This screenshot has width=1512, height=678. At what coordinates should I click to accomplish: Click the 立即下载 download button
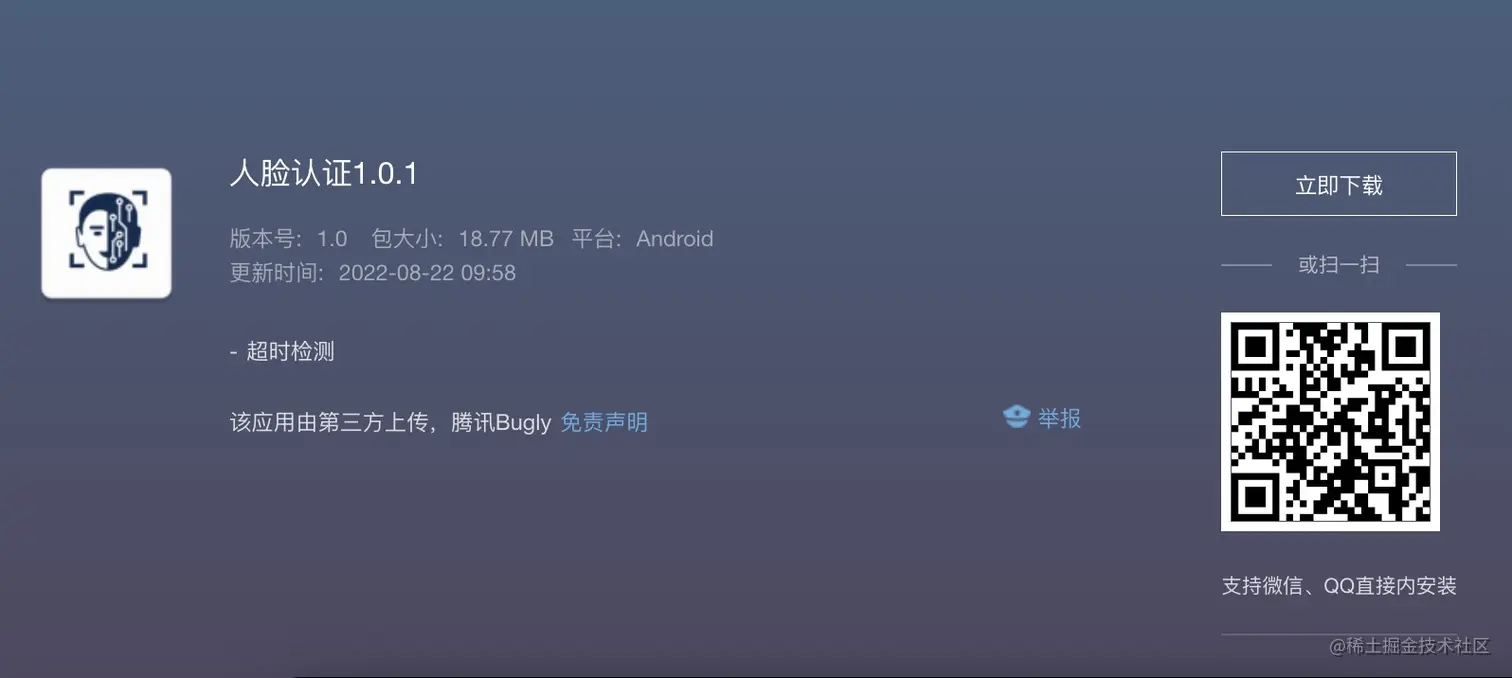(1338, 184)
